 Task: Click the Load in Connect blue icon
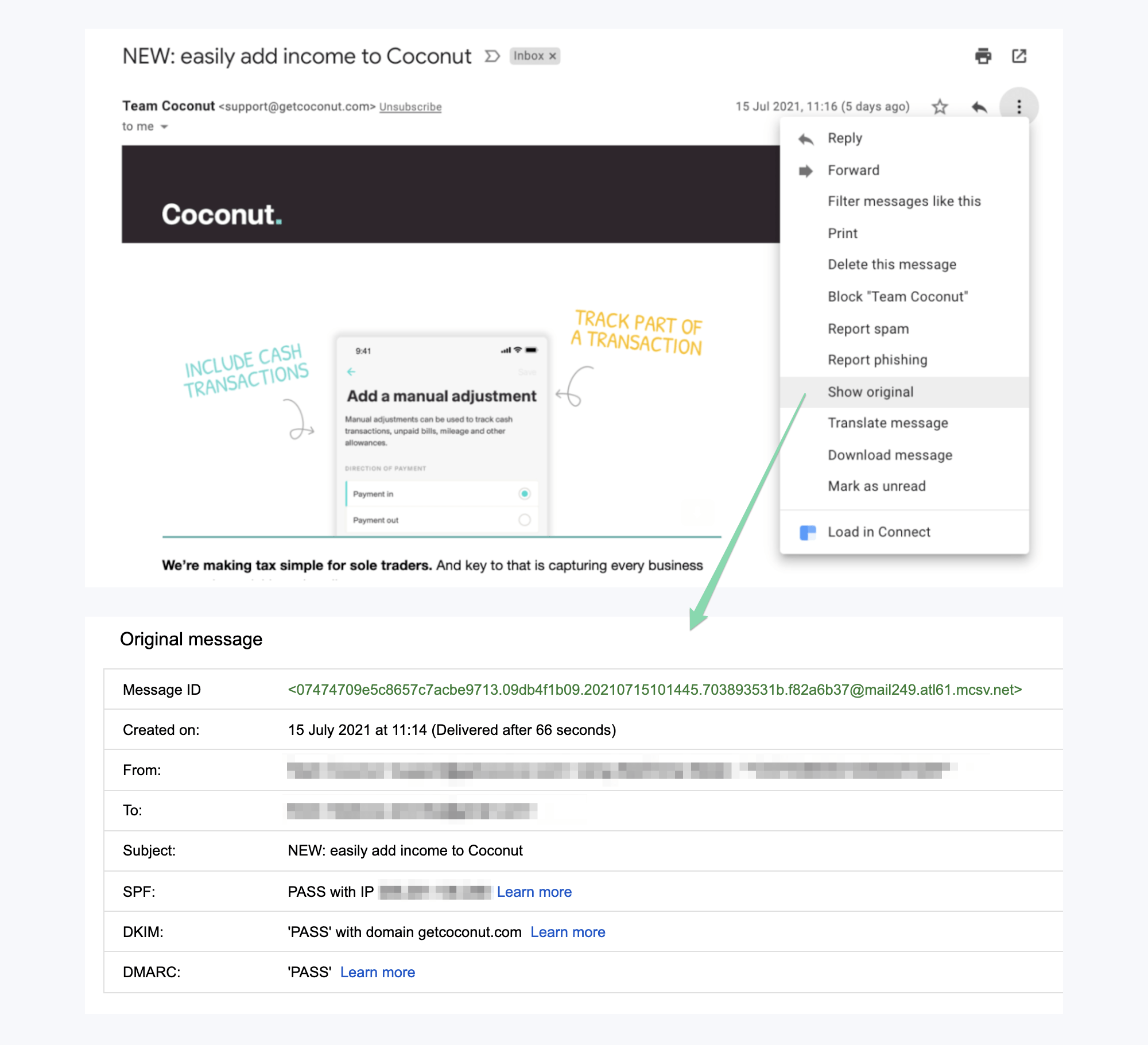808,532
